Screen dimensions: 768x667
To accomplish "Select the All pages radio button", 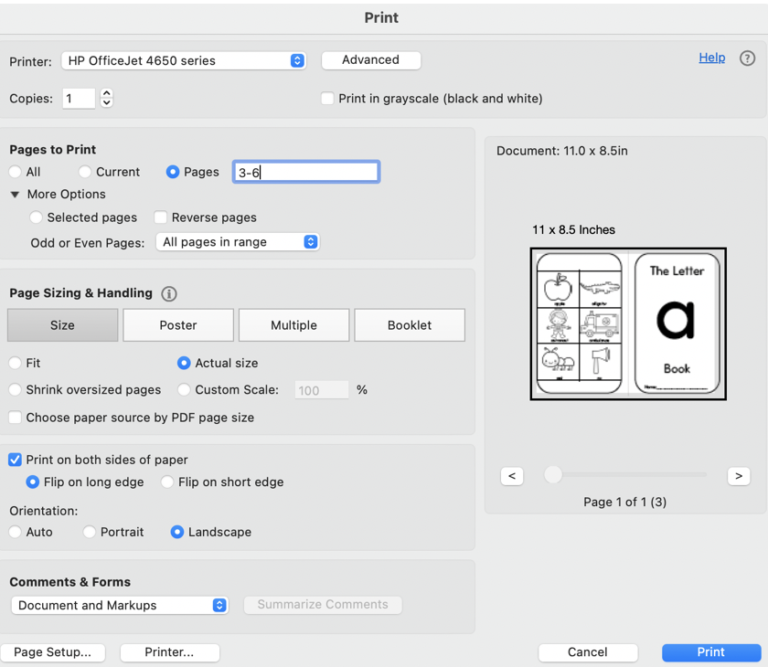I will tap(15, 172).
